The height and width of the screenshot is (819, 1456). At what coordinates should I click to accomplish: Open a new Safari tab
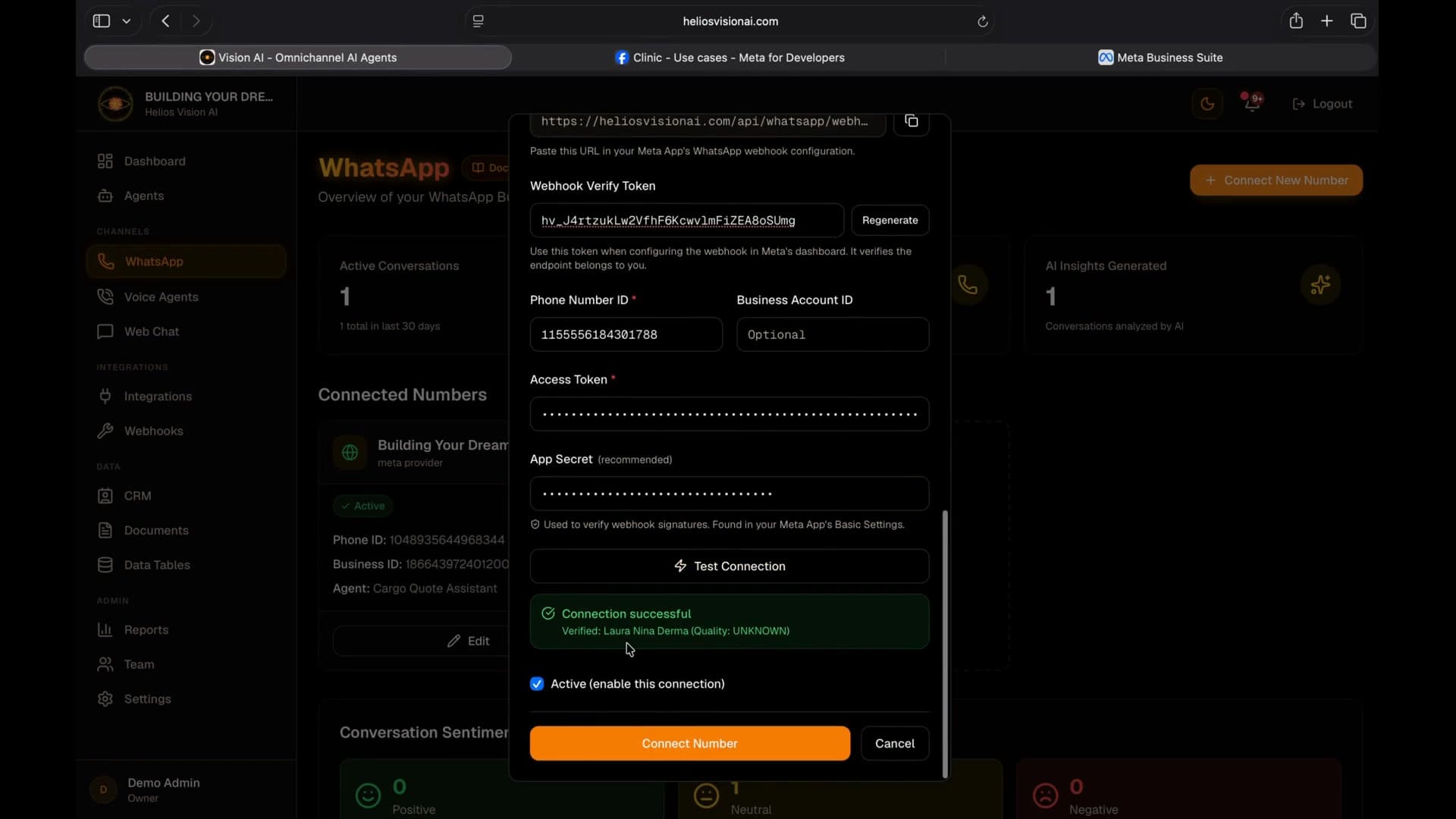tap(1327, 21)
